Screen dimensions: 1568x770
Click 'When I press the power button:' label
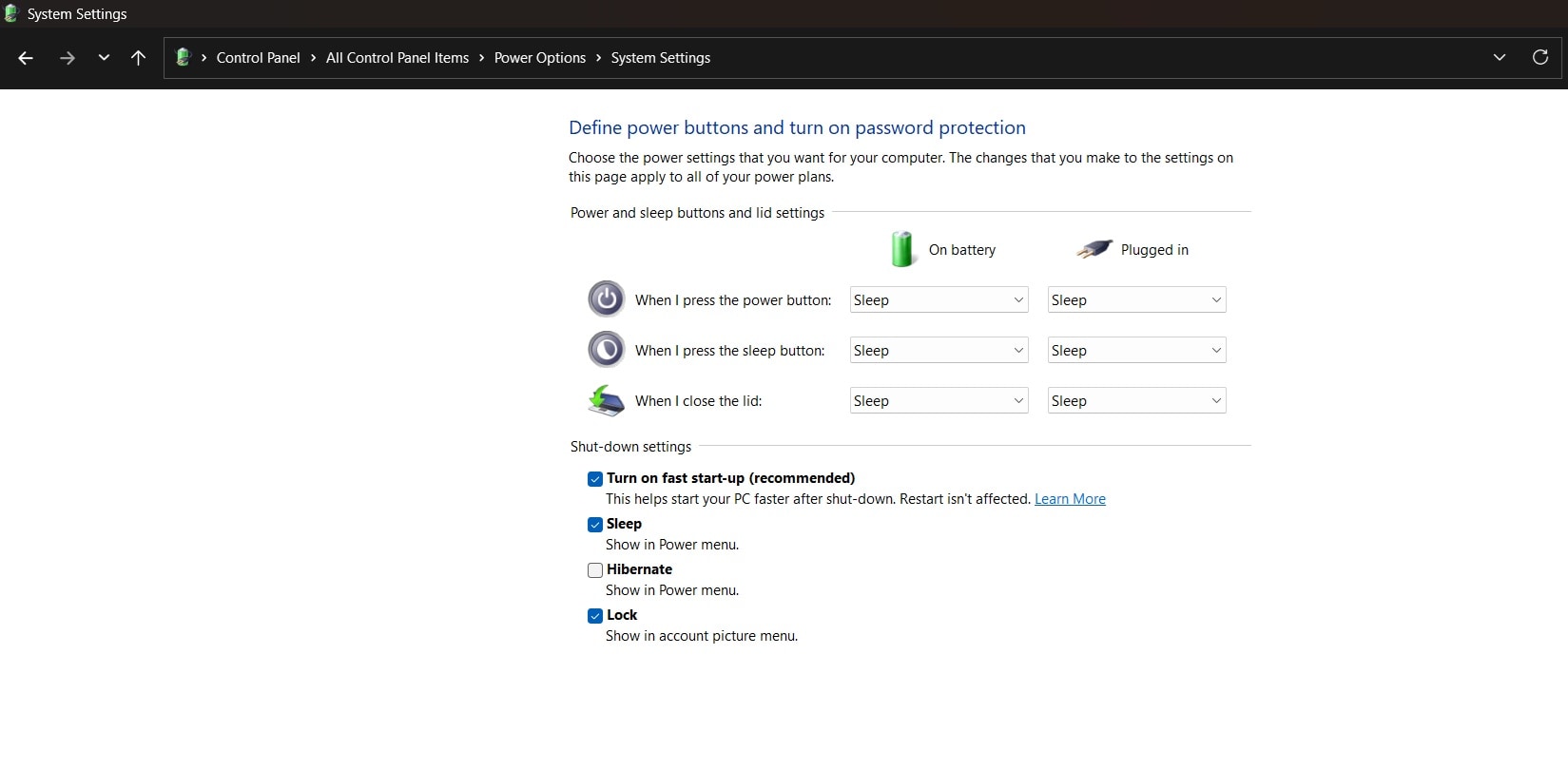pos(733,300)
